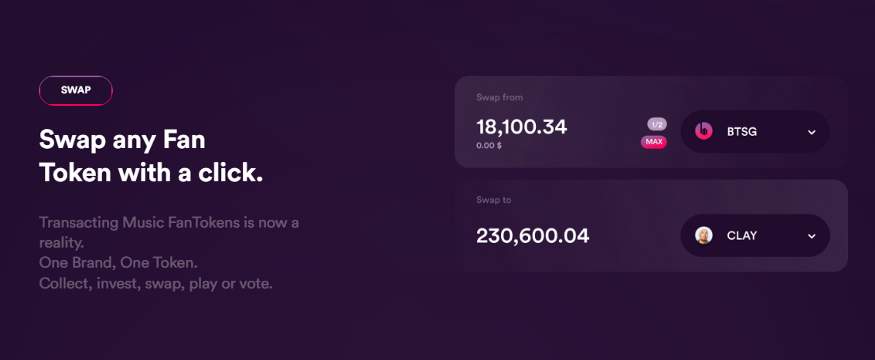Click the Swap any Fan Token heading
Viewport: 875px width, 360px height.
[151, 157]
